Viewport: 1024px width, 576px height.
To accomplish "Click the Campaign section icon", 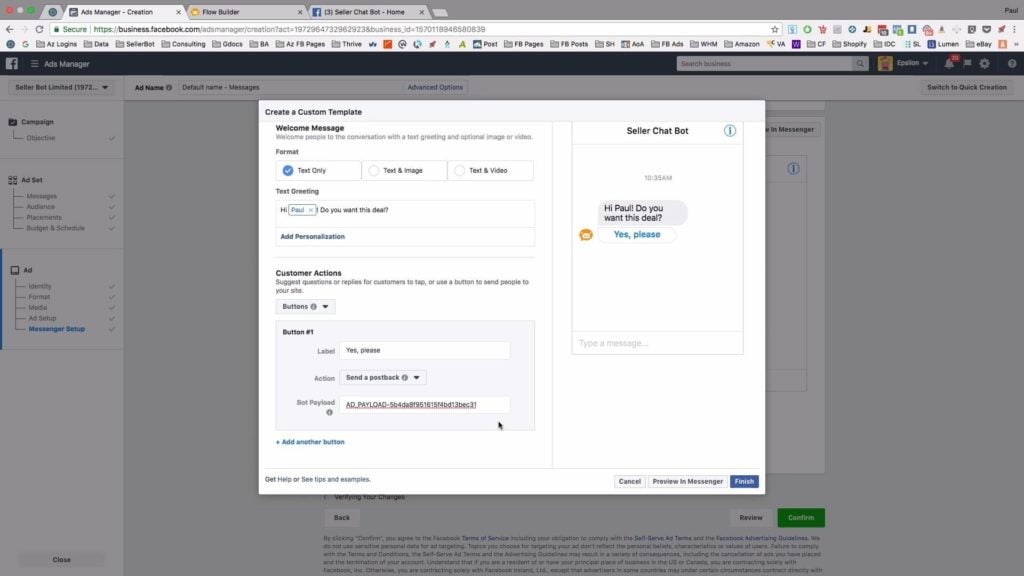I will click(x=12, y=122).
